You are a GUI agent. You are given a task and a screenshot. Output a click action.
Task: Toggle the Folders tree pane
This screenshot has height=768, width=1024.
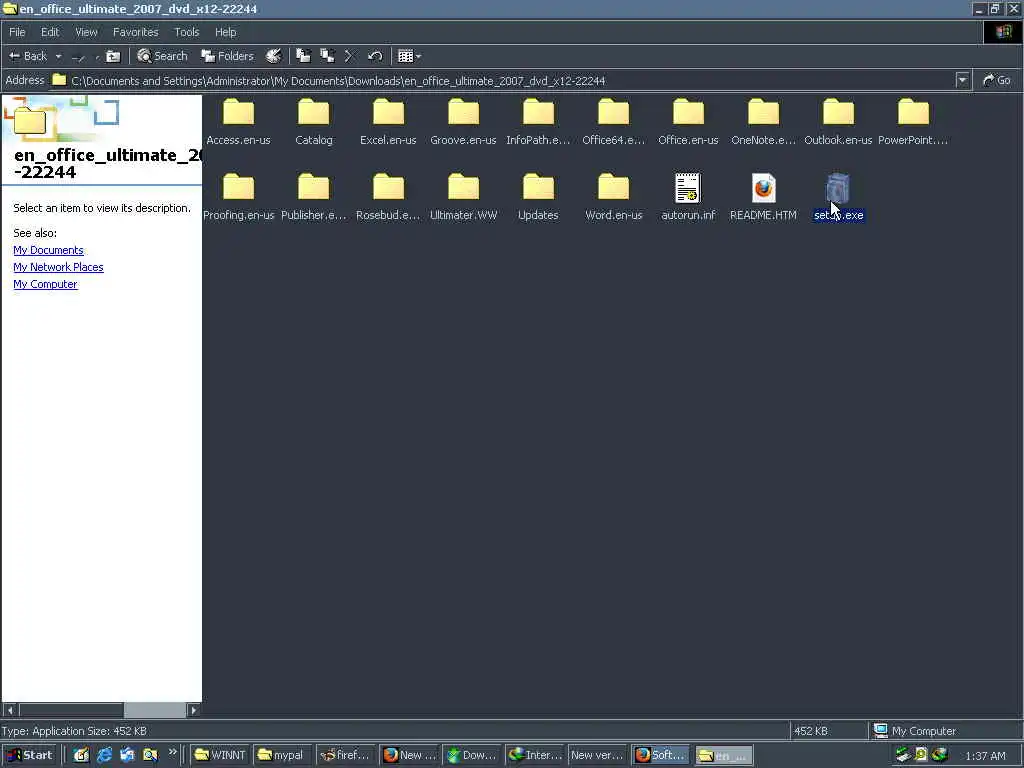point(227,56)
